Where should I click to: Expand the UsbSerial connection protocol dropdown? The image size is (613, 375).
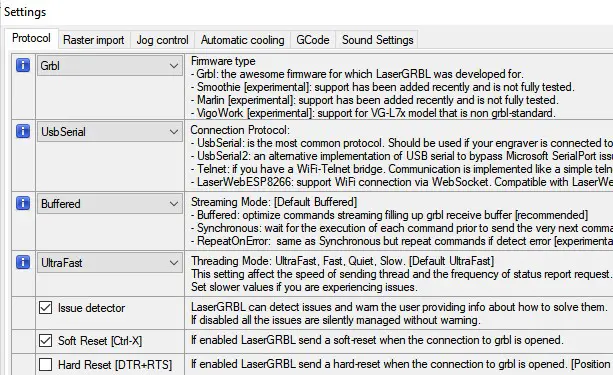109,132
